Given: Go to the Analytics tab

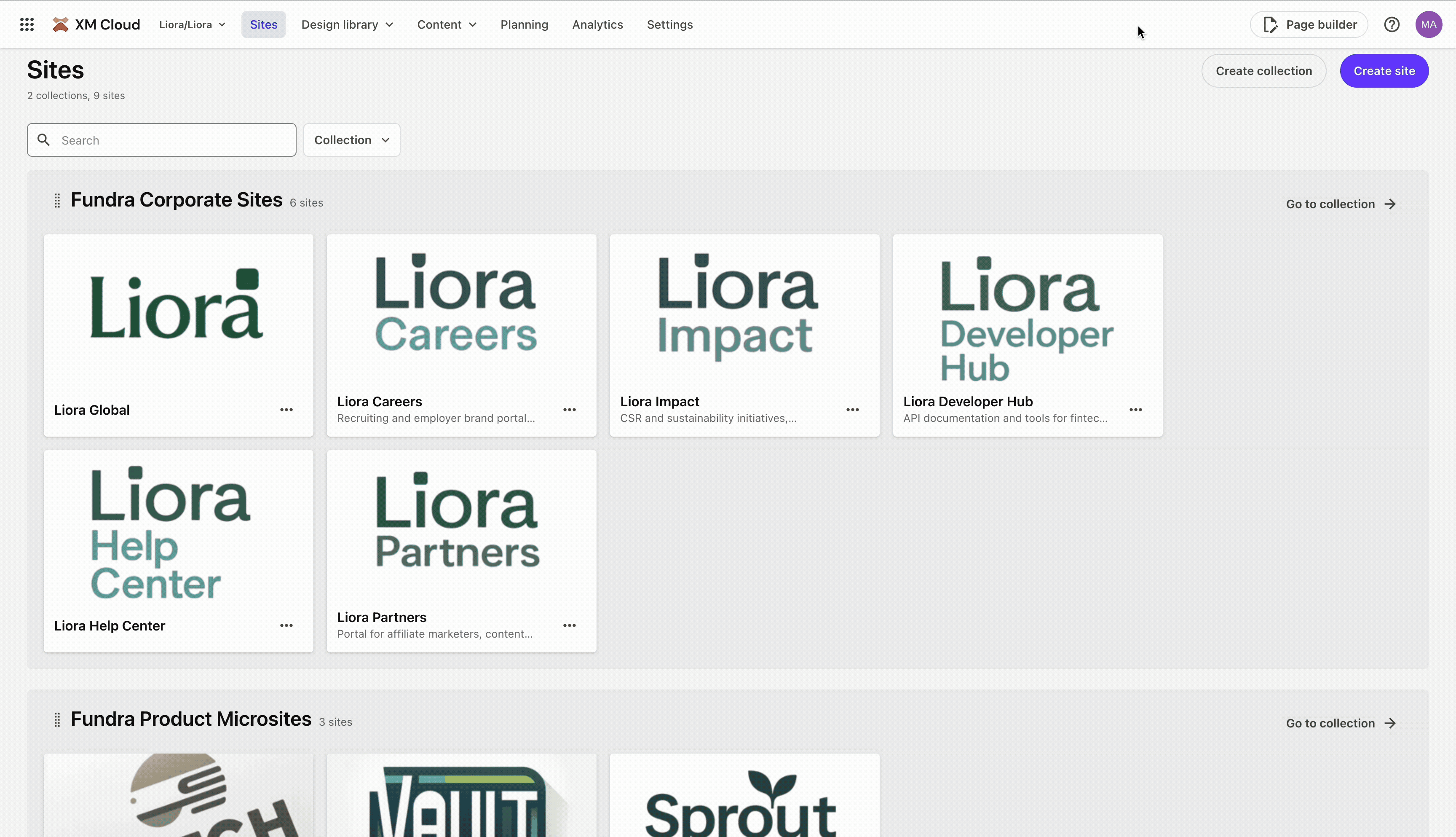Looking at the screenshot, I should 597,24.
